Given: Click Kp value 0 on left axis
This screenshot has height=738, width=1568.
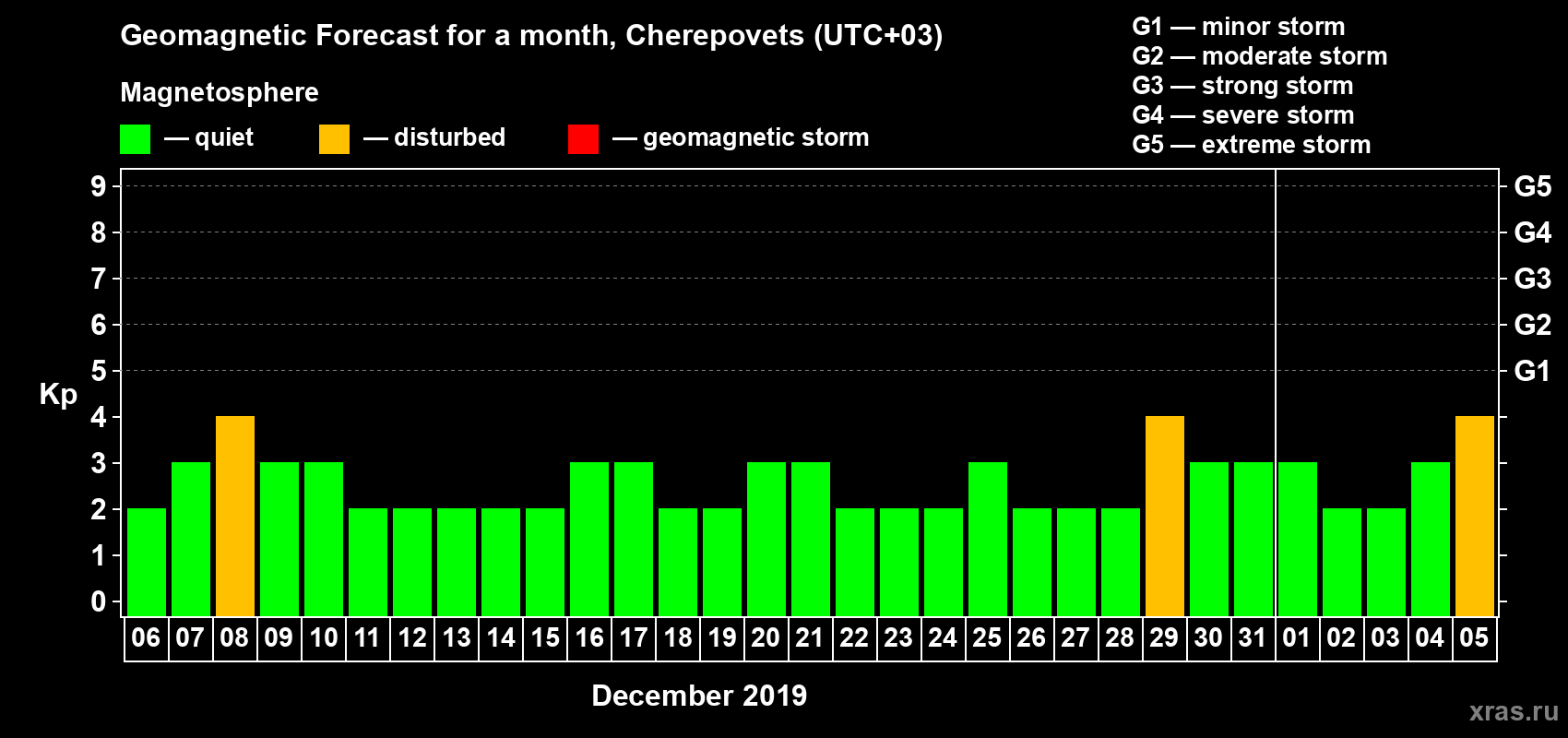Looking at the screenshot, I should click(99, 601).
